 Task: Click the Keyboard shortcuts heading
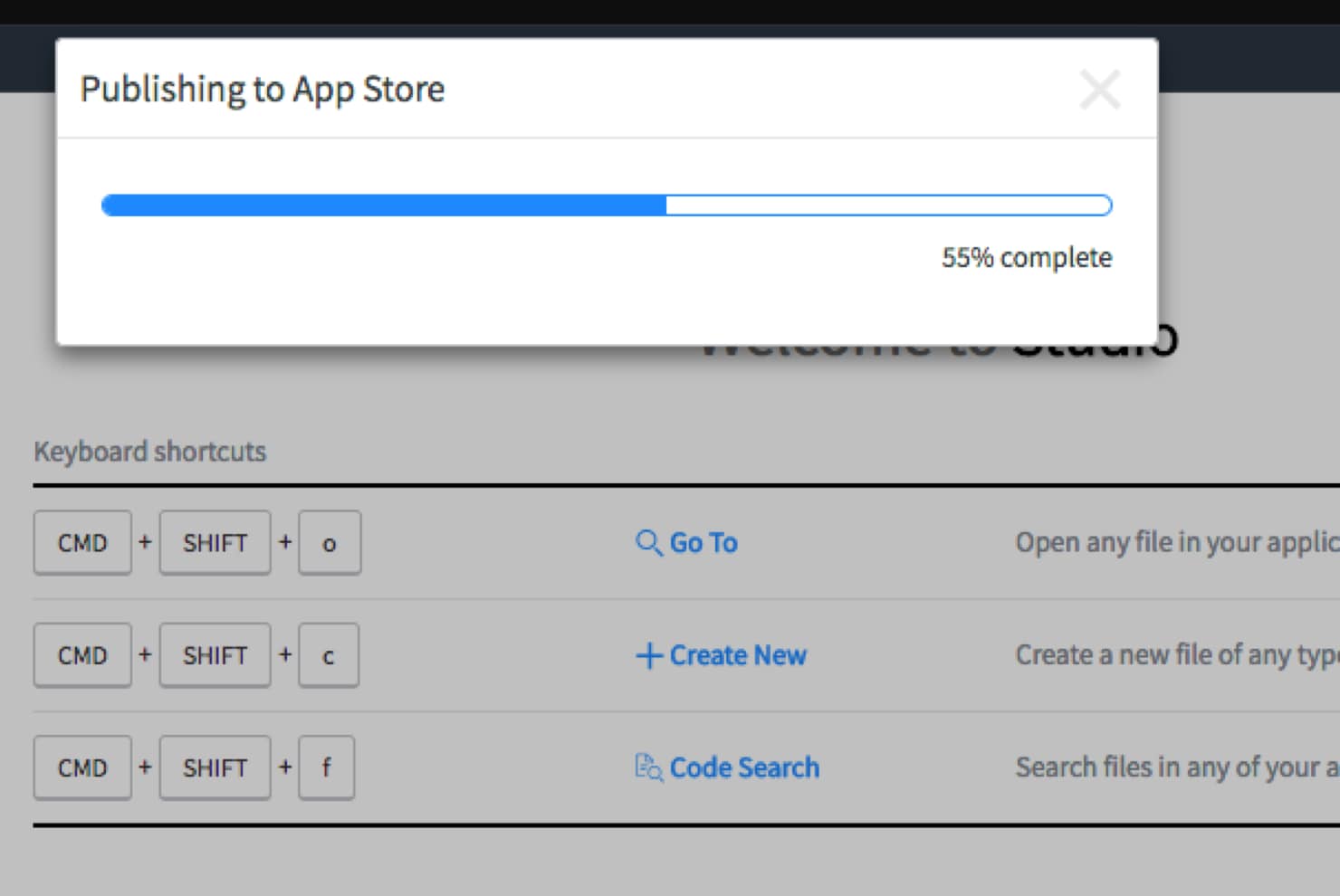coord(149,451)
